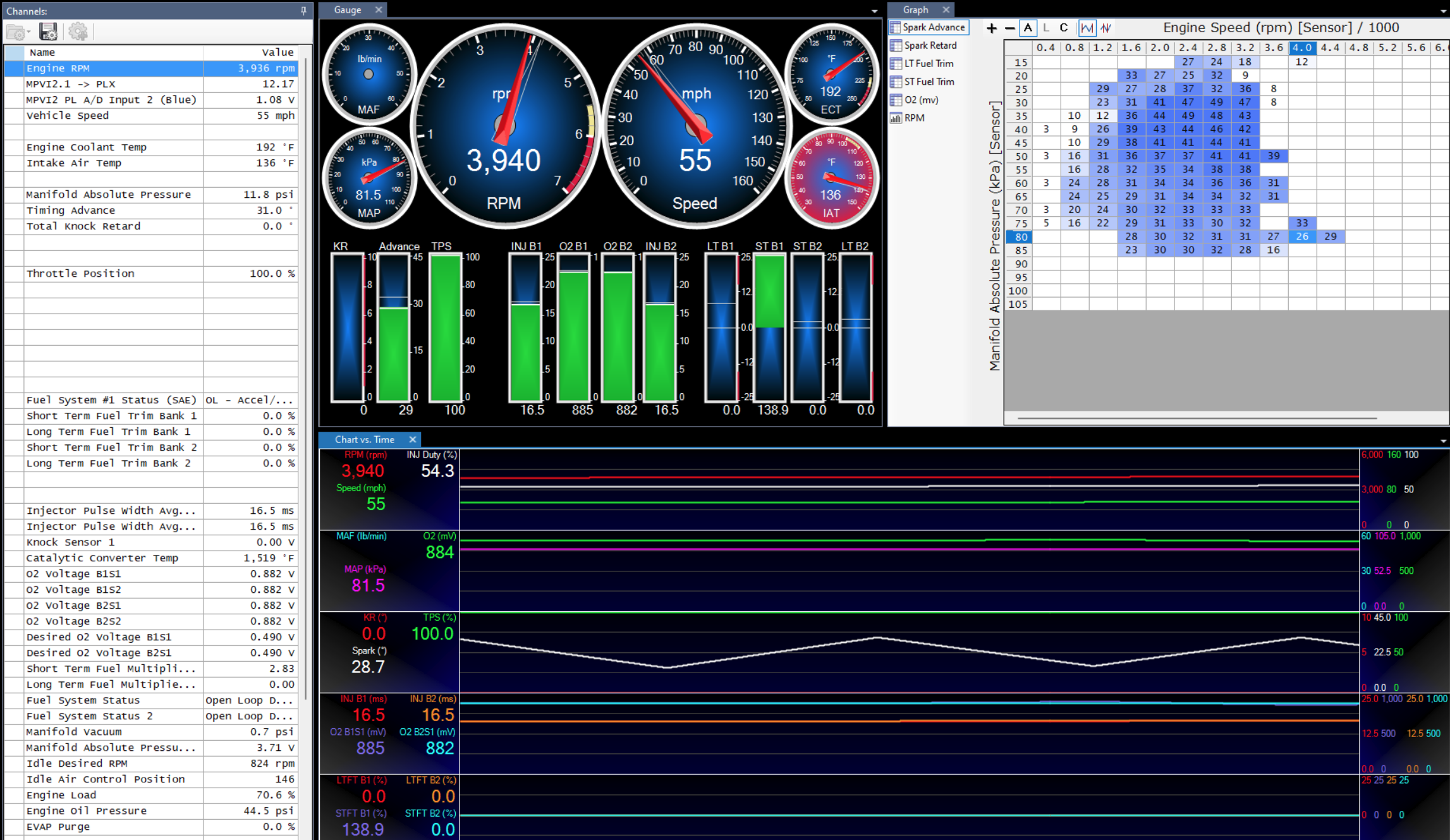1450x840 pixels.
Task: Click the graph table horizontal scrollbar
Action: [x=1197, y=418]
